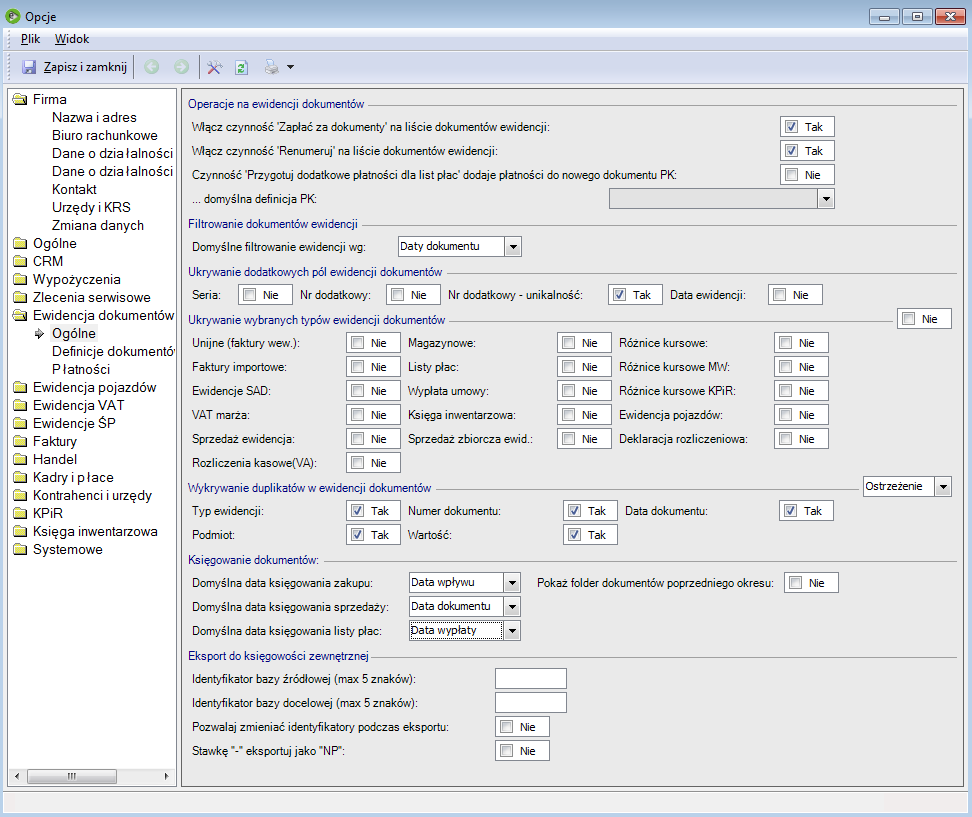The height and width of the screenshot is (817, 972).
Task: Open the Systemowe folder icon
Action: 20,549
